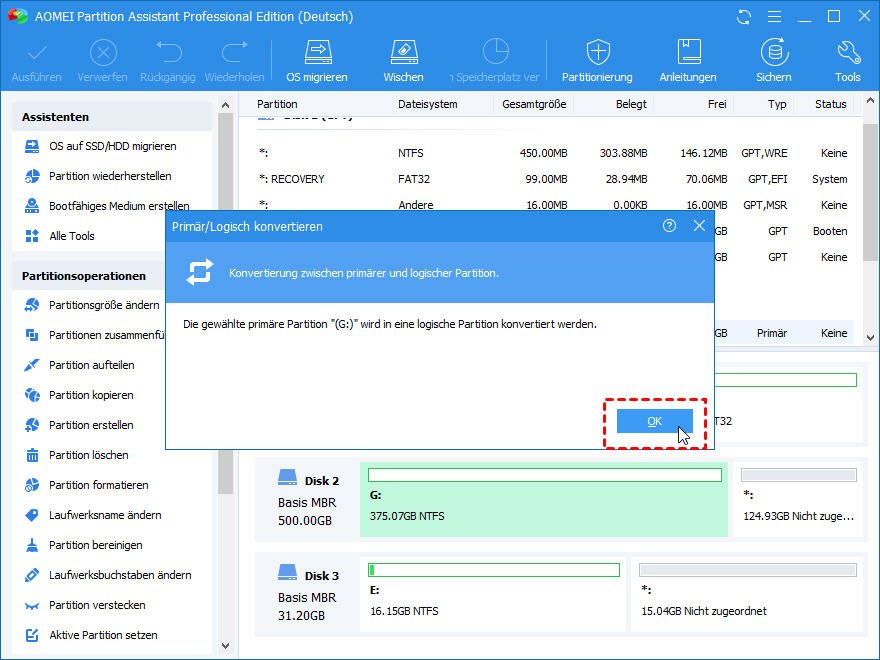
Task: Click sidebar scrollbar up arrow
Action: coord(226,105)
